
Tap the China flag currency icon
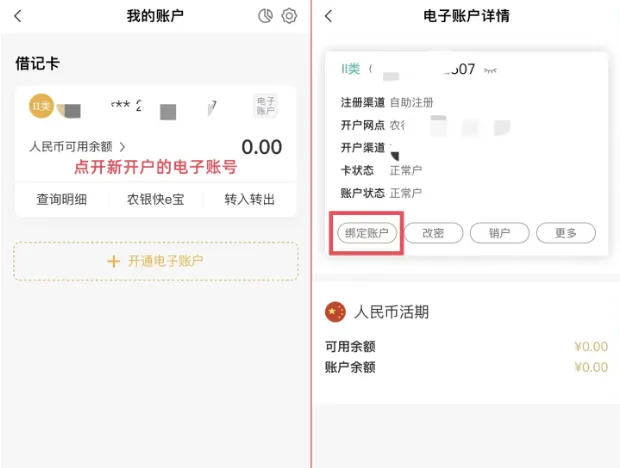coord(335,312)
